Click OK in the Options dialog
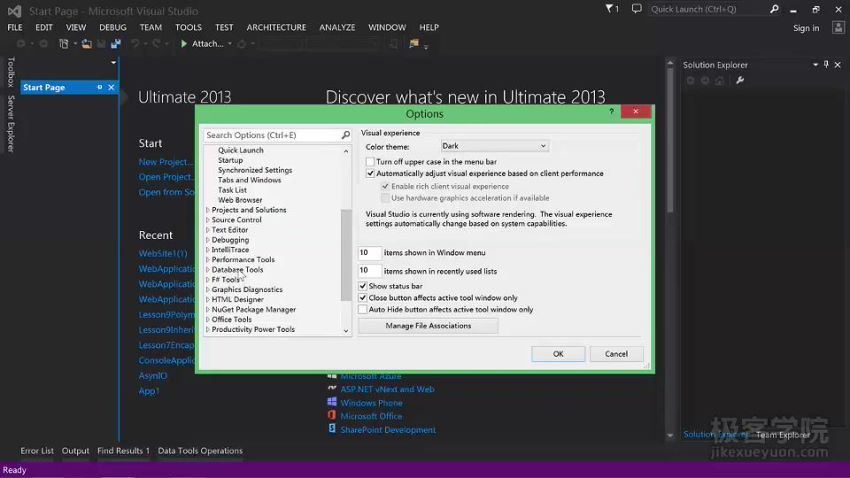850x478 pixels. coord(558,353)
